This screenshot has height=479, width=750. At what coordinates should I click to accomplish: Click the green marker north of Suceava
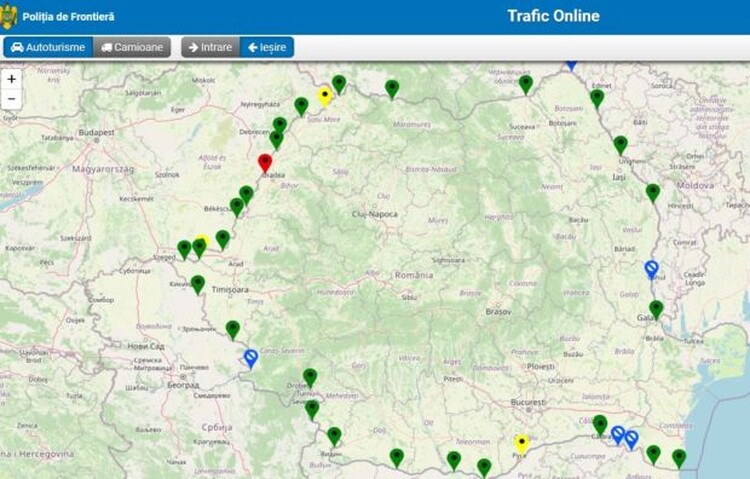click(x=526, y=84)
